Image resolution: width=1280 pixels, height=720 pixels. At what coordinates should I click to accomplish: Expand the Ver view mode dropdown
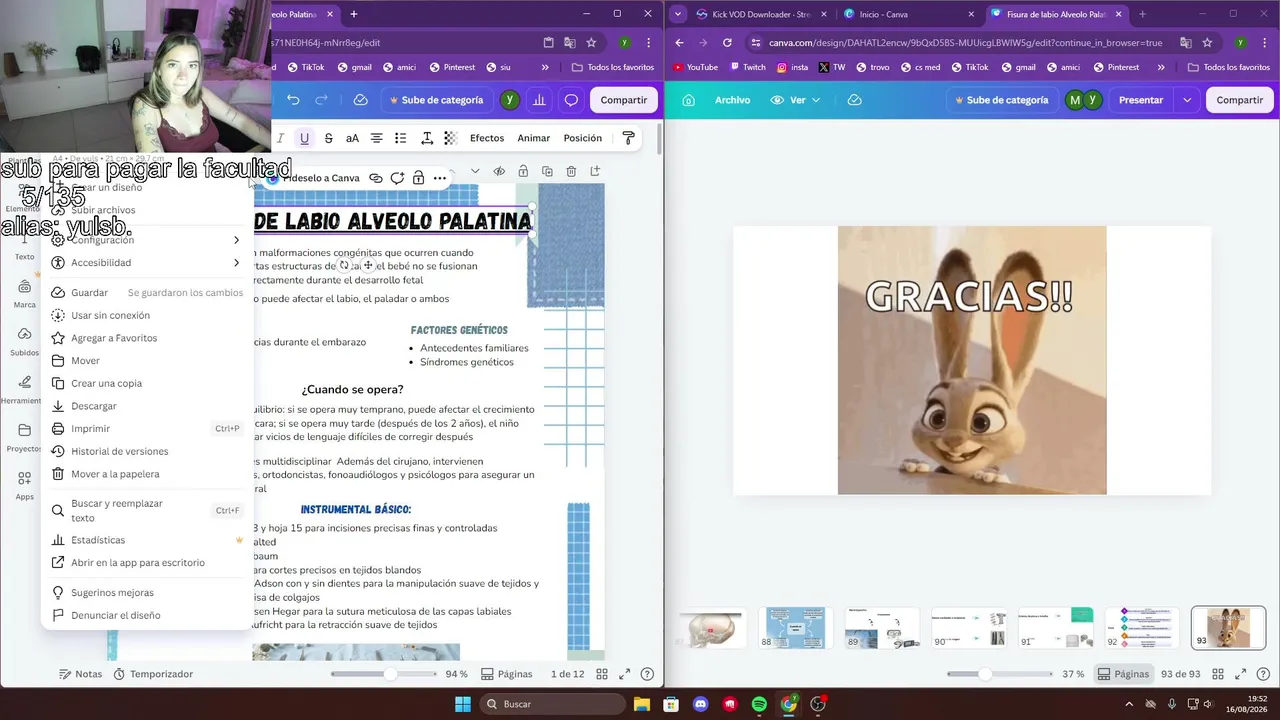point(795,100)
